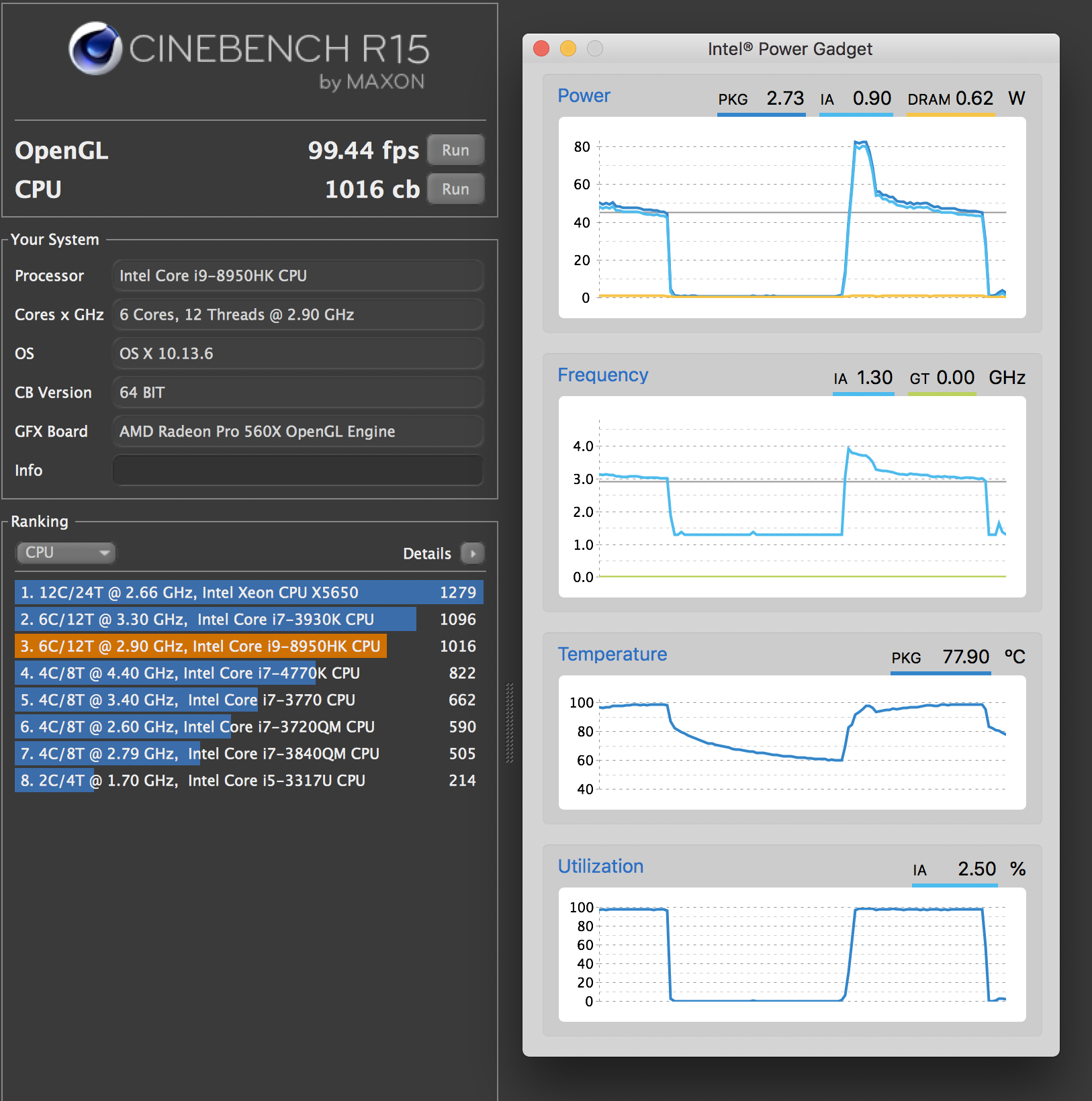This screenshot has height=1101, width=1092.
Task: Click the Temperature PKG value 77.90
Action: (966, 657)
